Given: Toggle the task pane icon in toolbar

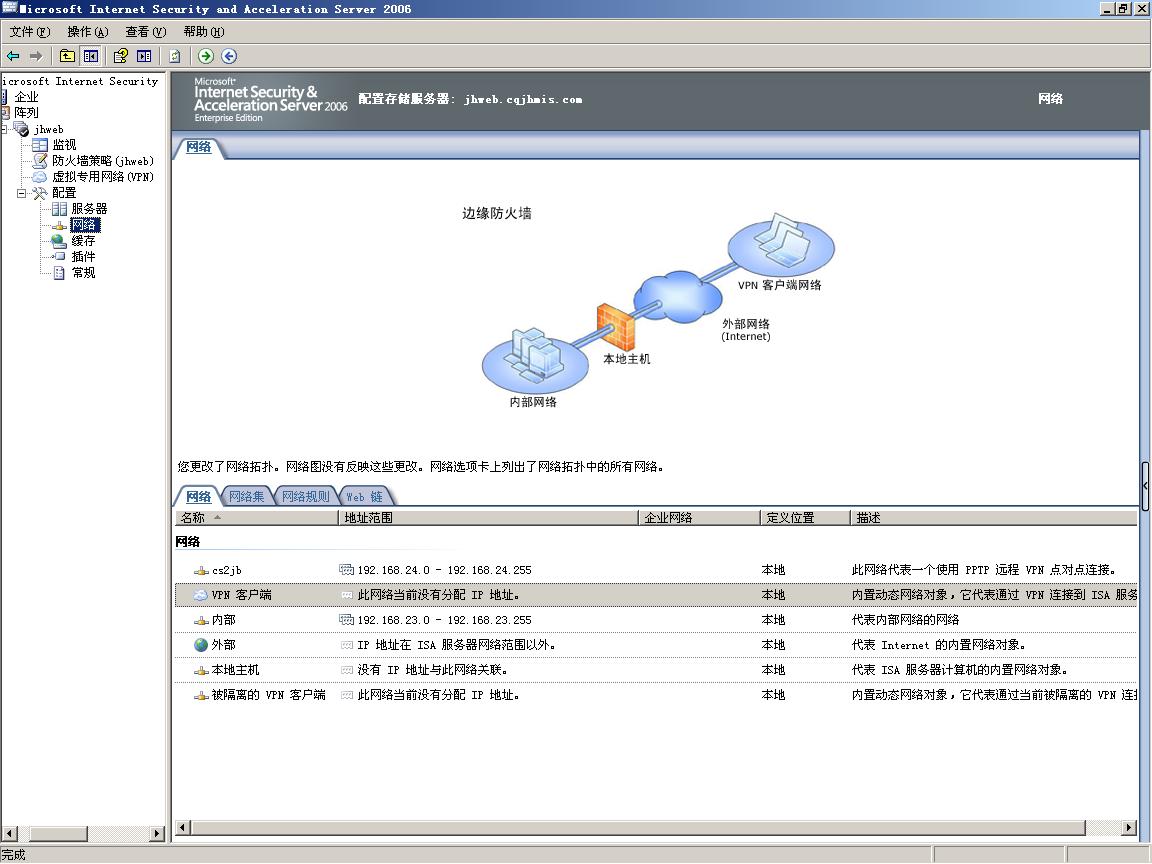Looking at the screenshot, I should tap(144, 56).
